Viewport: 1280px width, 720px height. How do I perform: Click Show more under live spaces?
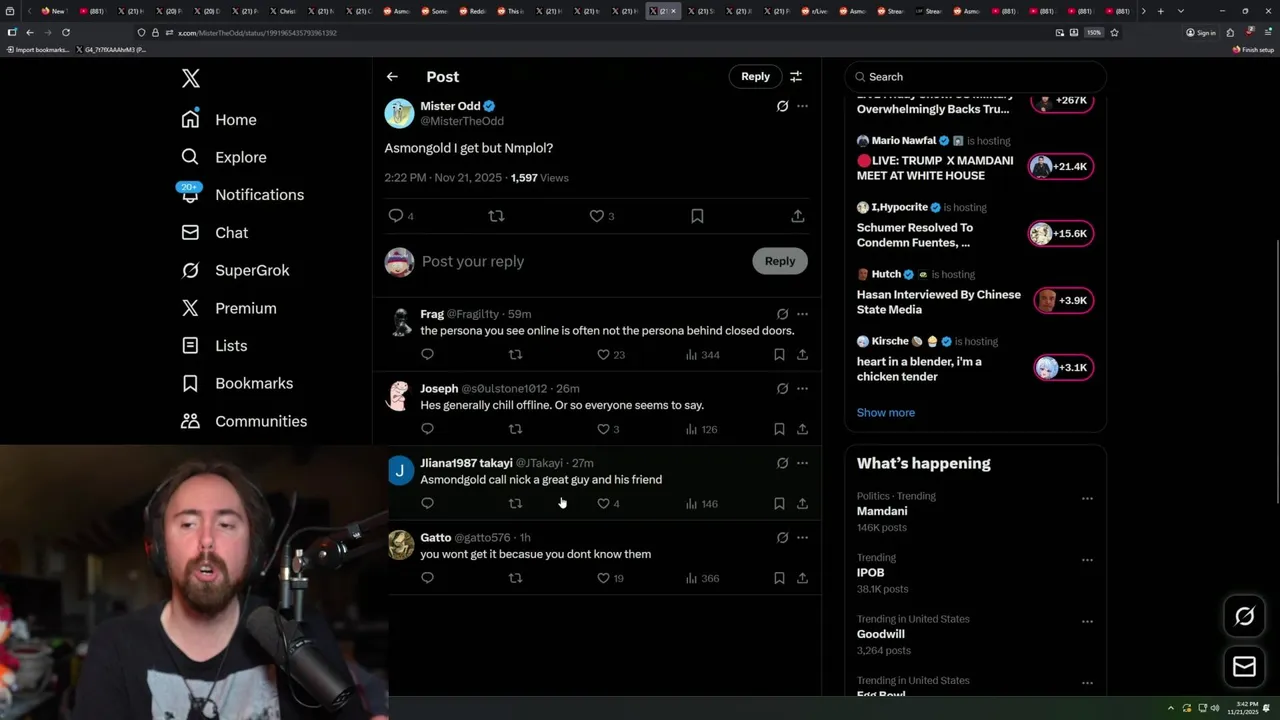[885, 412]
